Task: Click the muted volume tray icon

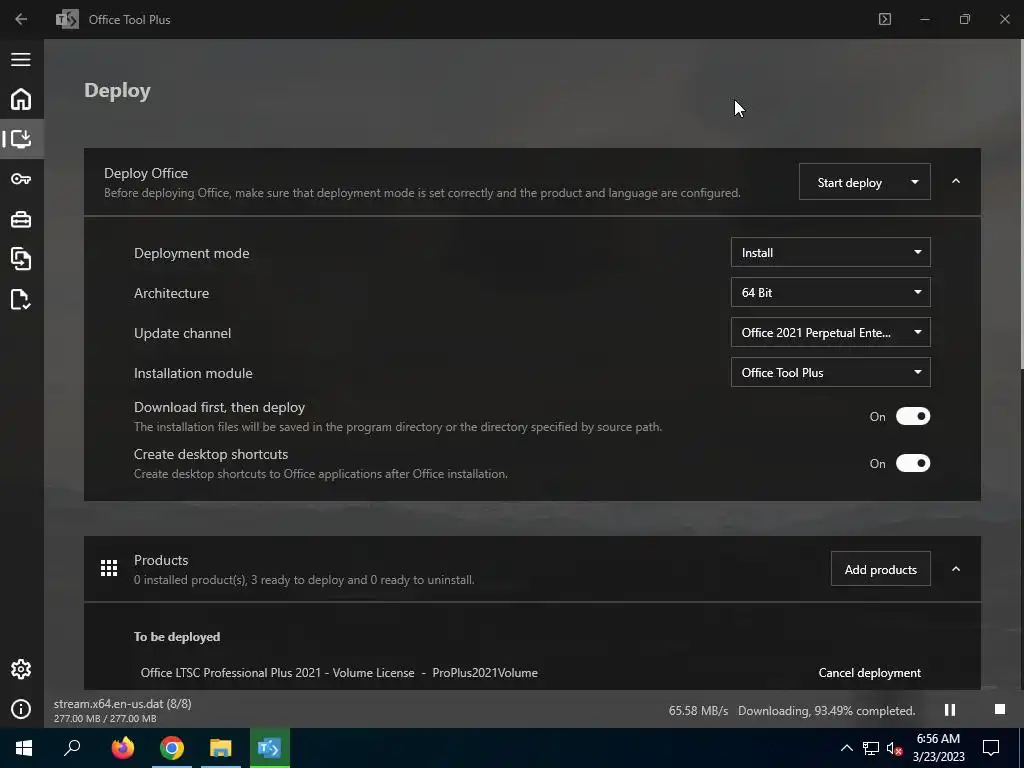Action: (895, 748)
